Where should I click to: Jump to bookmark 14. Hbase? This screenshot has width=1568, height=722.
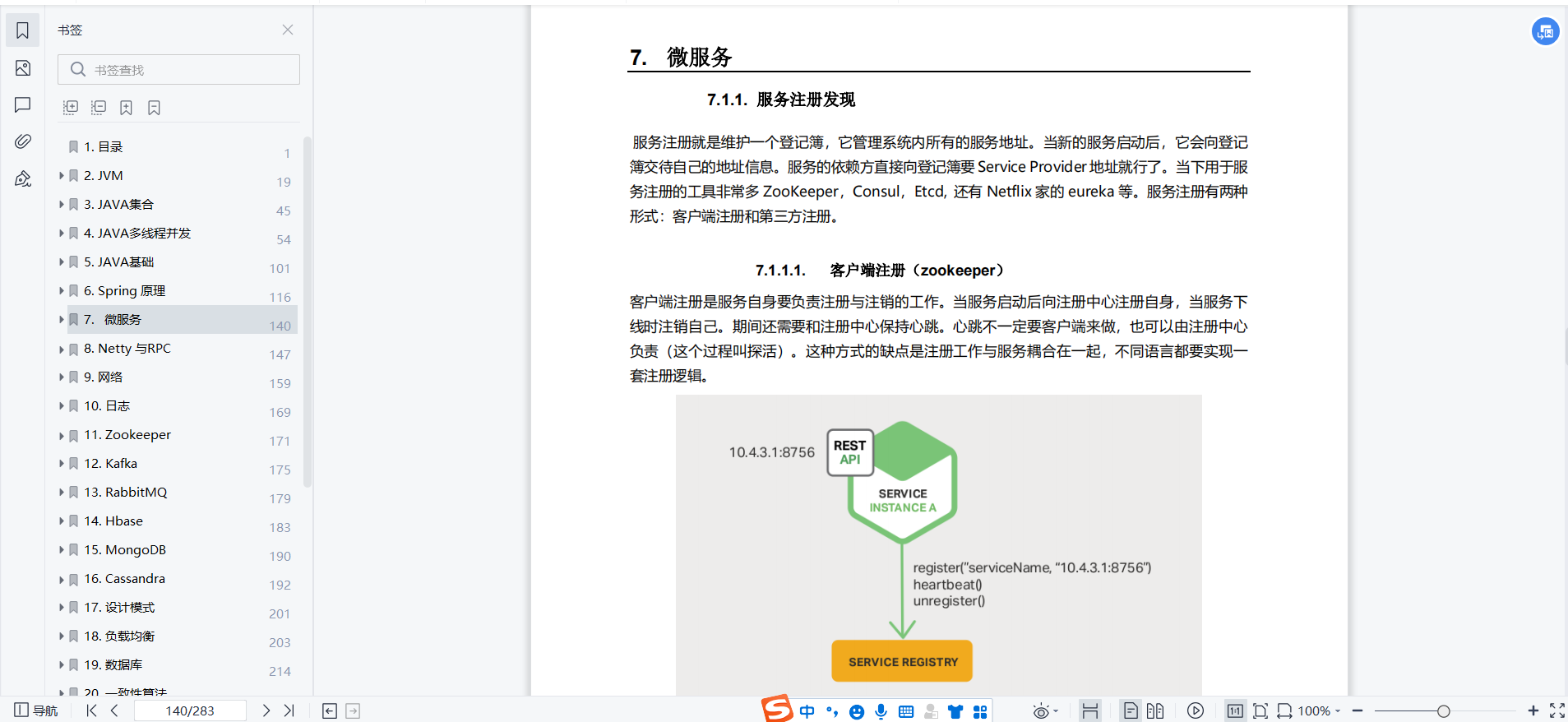(x=113, y=521)
